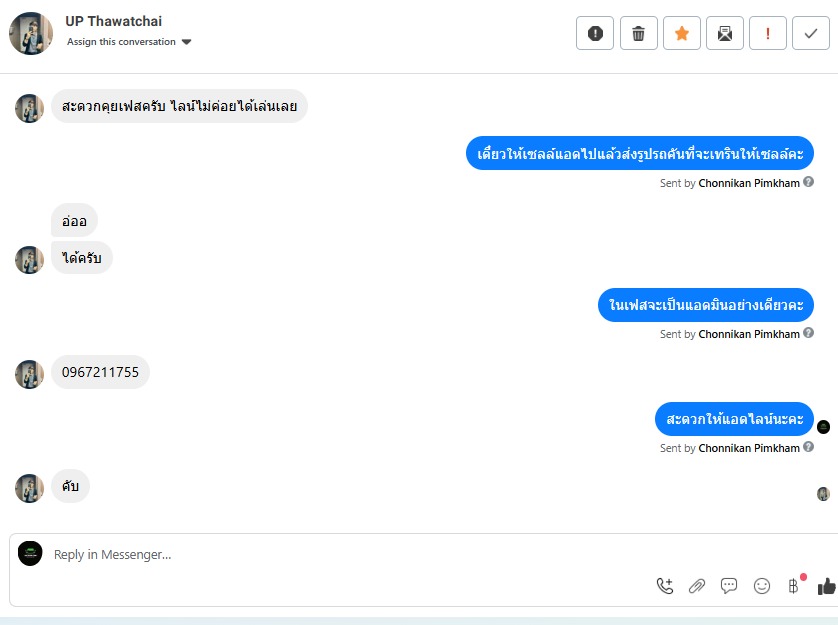The width and height of the screenshot is (838, 625).
Task: Flag conversation with the red exclamation mark button
Action: 768,33
